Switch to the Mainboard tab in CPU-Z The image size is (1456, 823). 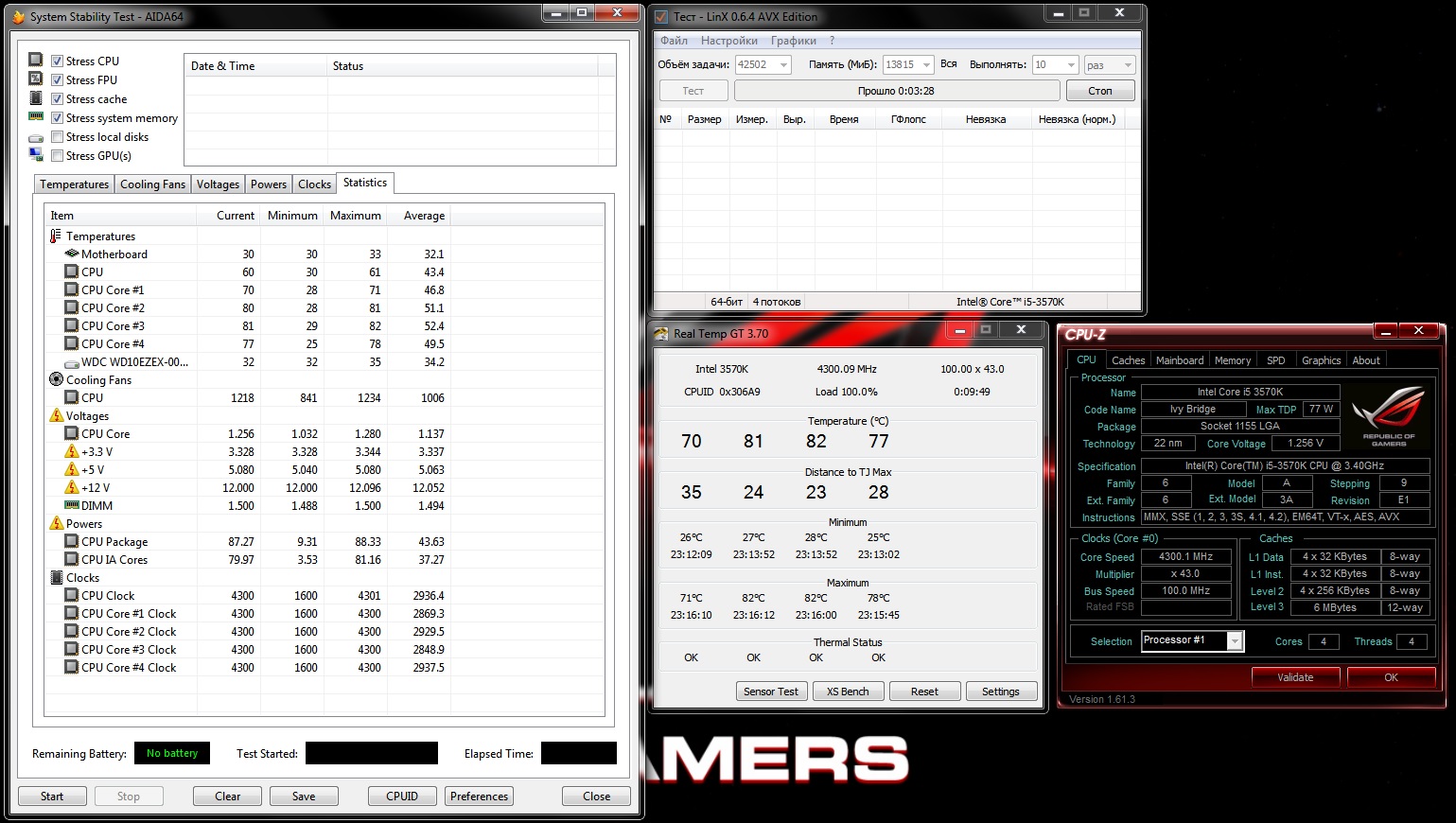click(1180, 360)
